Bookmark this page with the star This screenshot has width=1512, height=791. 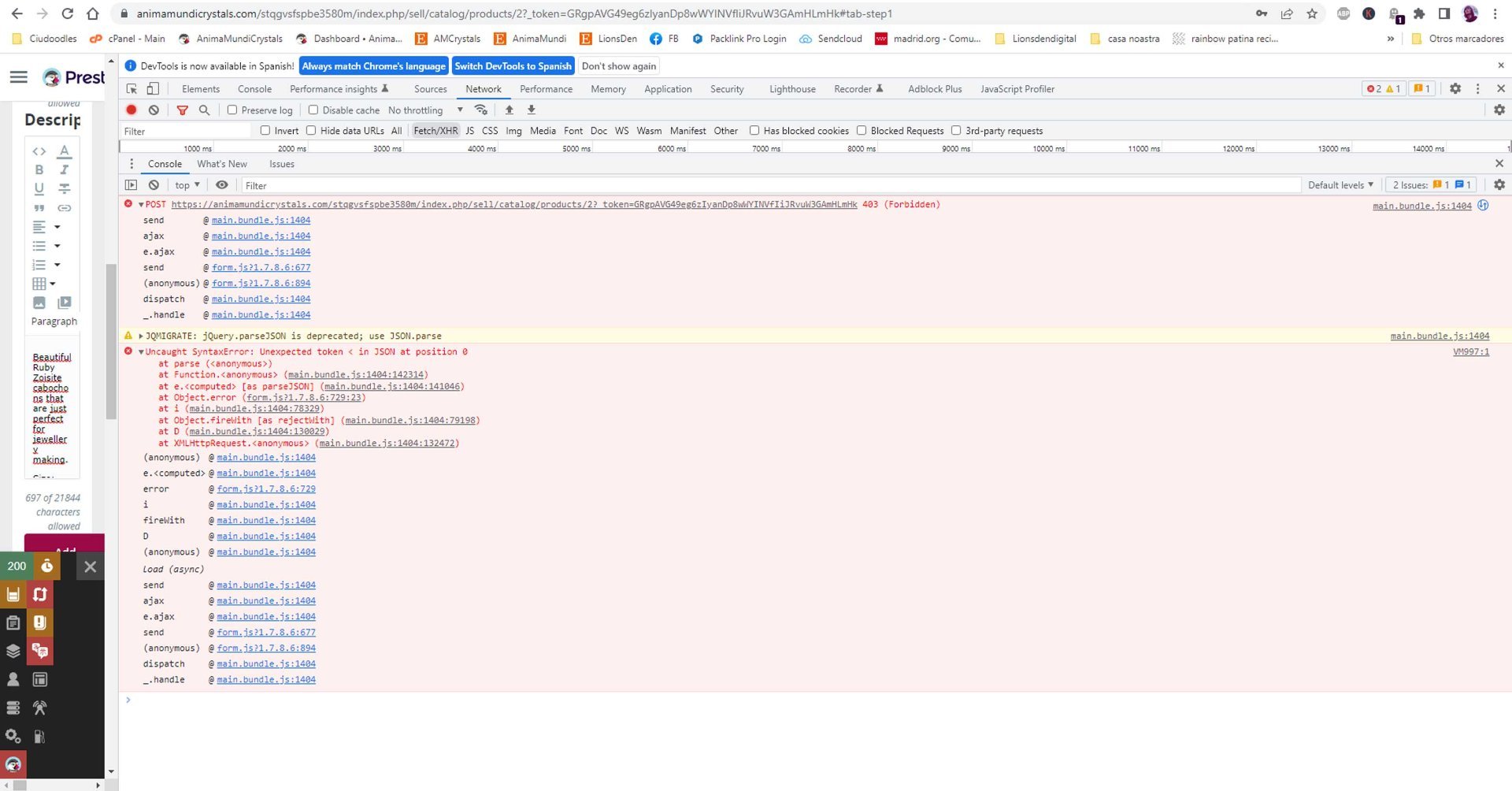click(x=1312, y=13)
